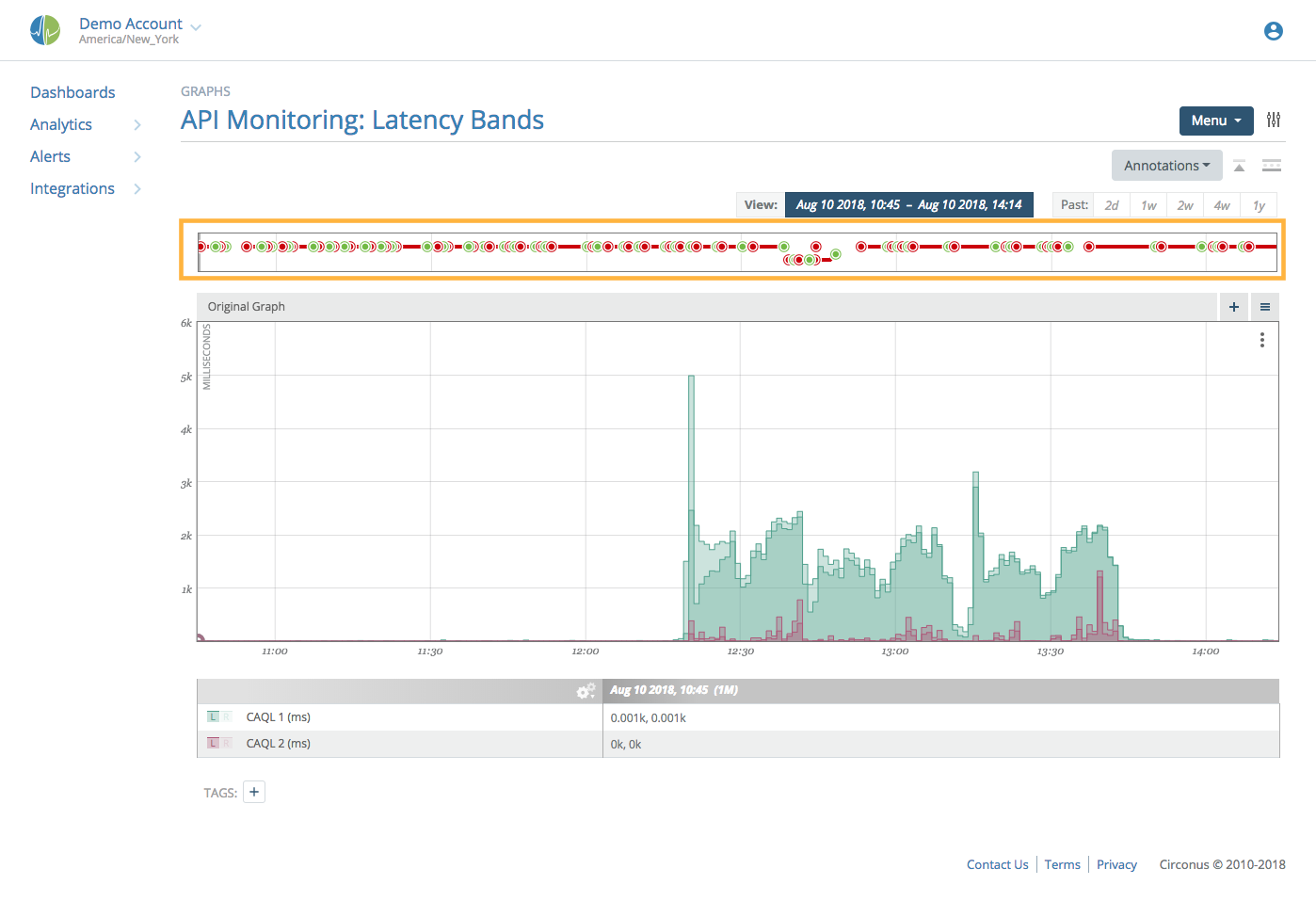Collapse the annotations band icon

1239,166
